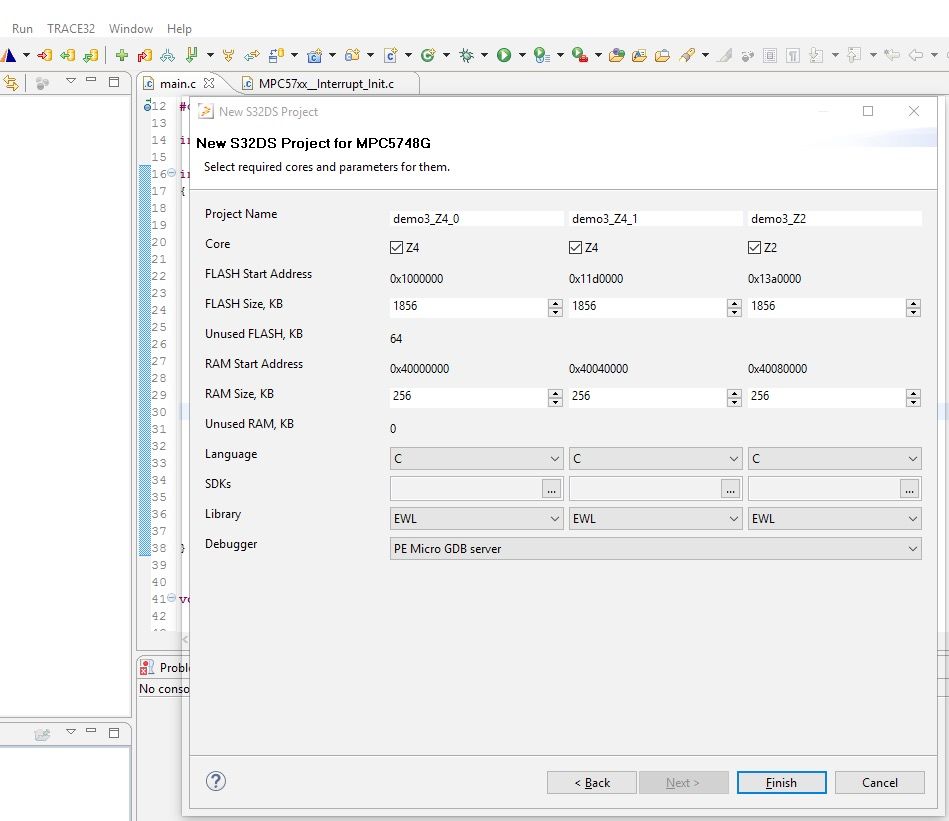This screenshot has width=949, height=821.
Task: Minimize the left explorer panel
Action: [x=91, y=79]
